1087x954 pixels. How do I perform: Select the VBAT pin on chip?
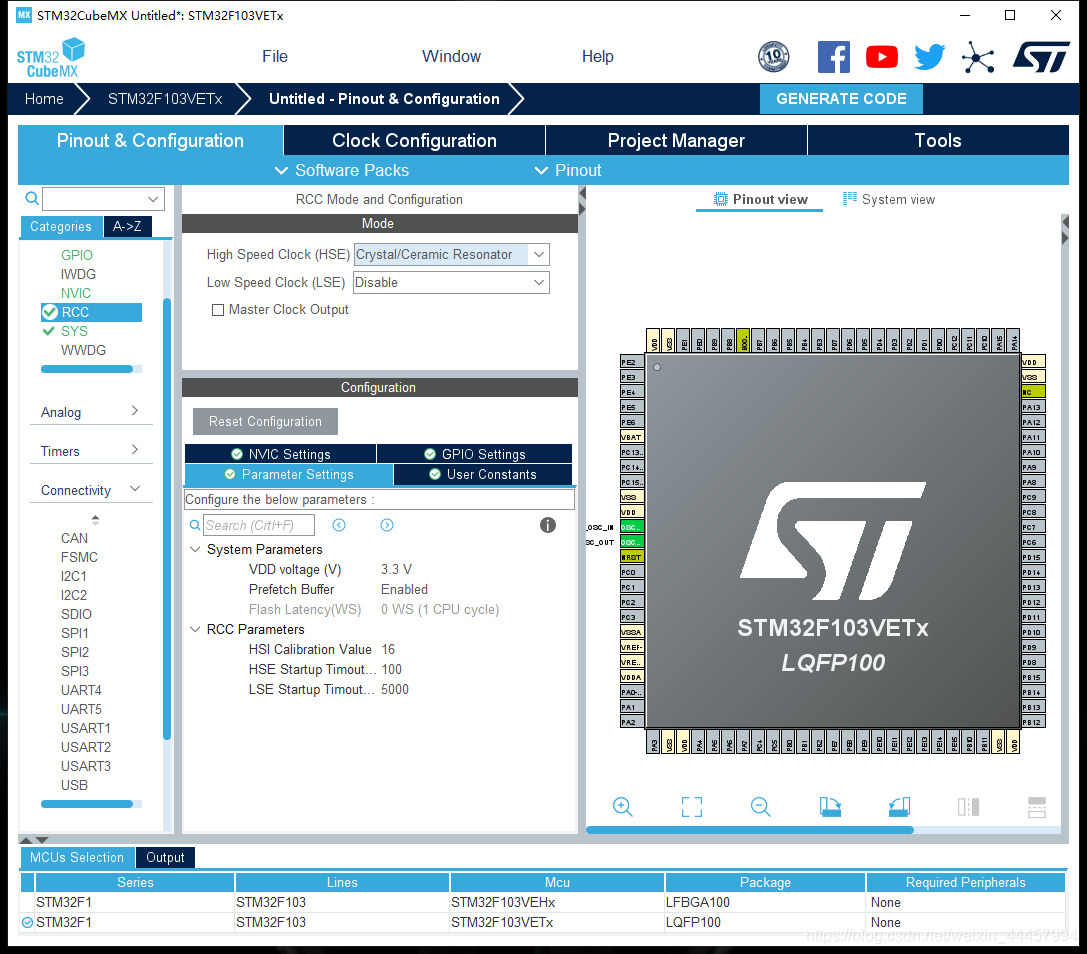[x=632, y=437]
